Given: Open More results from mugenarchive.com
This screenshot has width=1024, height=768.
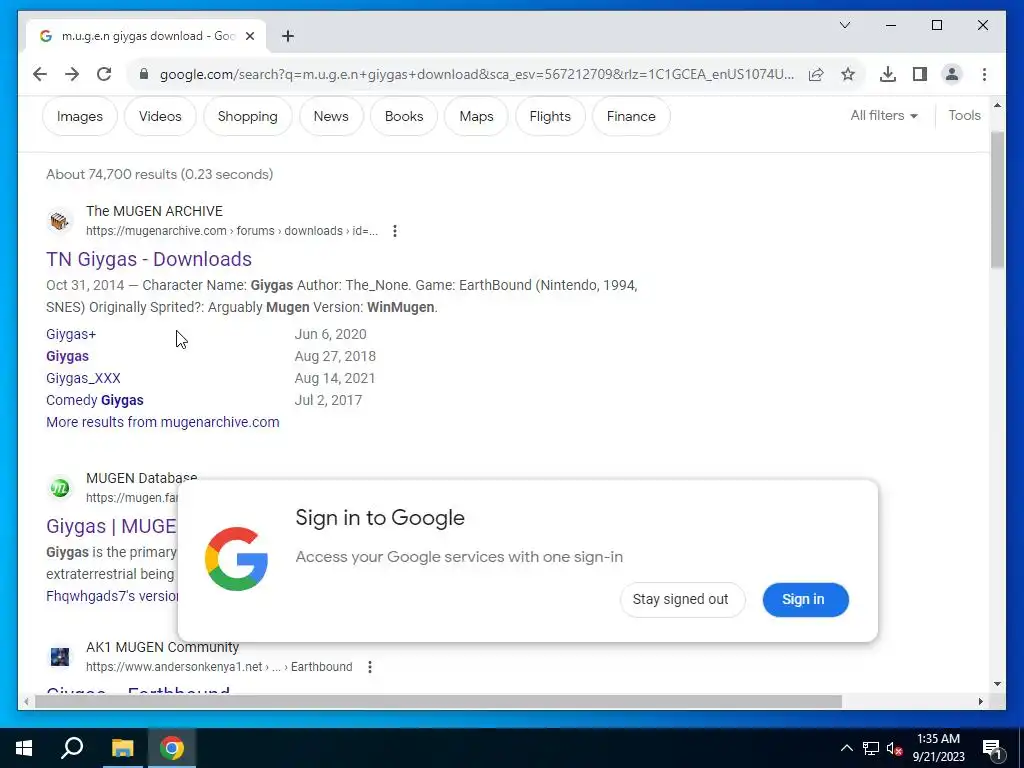Looking at the screenshot, I should 163,423.
